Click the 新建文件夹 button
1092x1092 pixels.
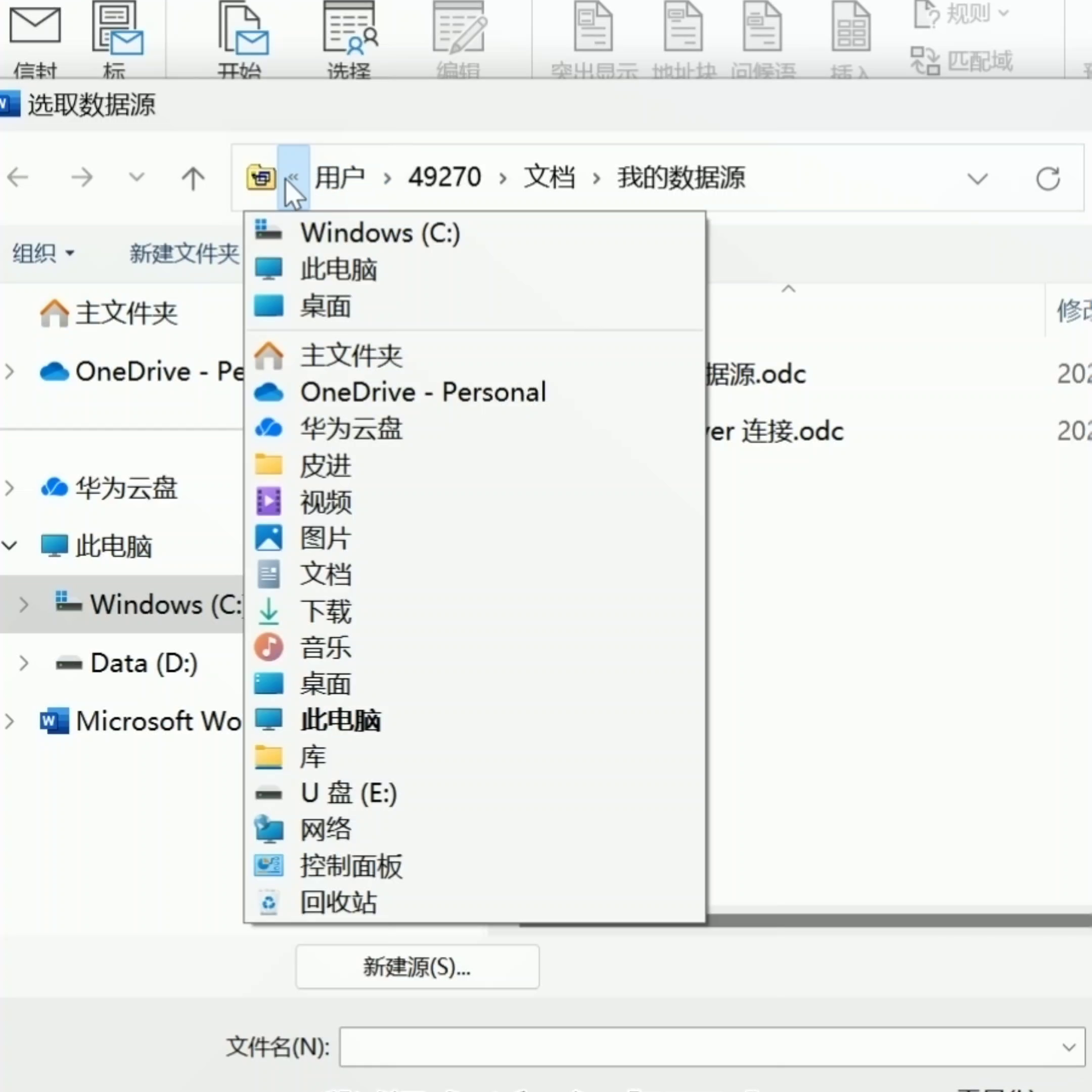pos(184,253)
